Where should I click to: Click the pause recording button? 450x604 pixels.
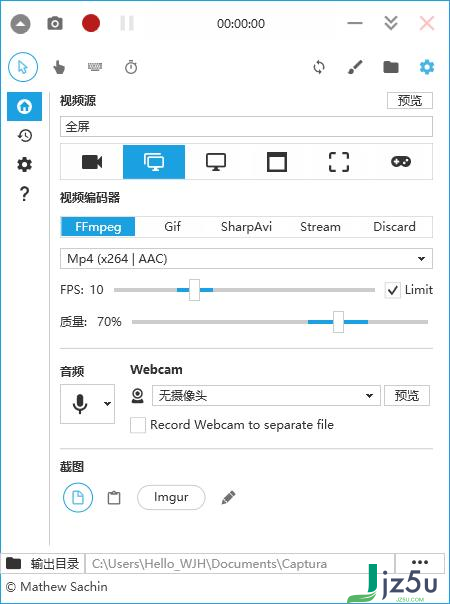[127, 23]
